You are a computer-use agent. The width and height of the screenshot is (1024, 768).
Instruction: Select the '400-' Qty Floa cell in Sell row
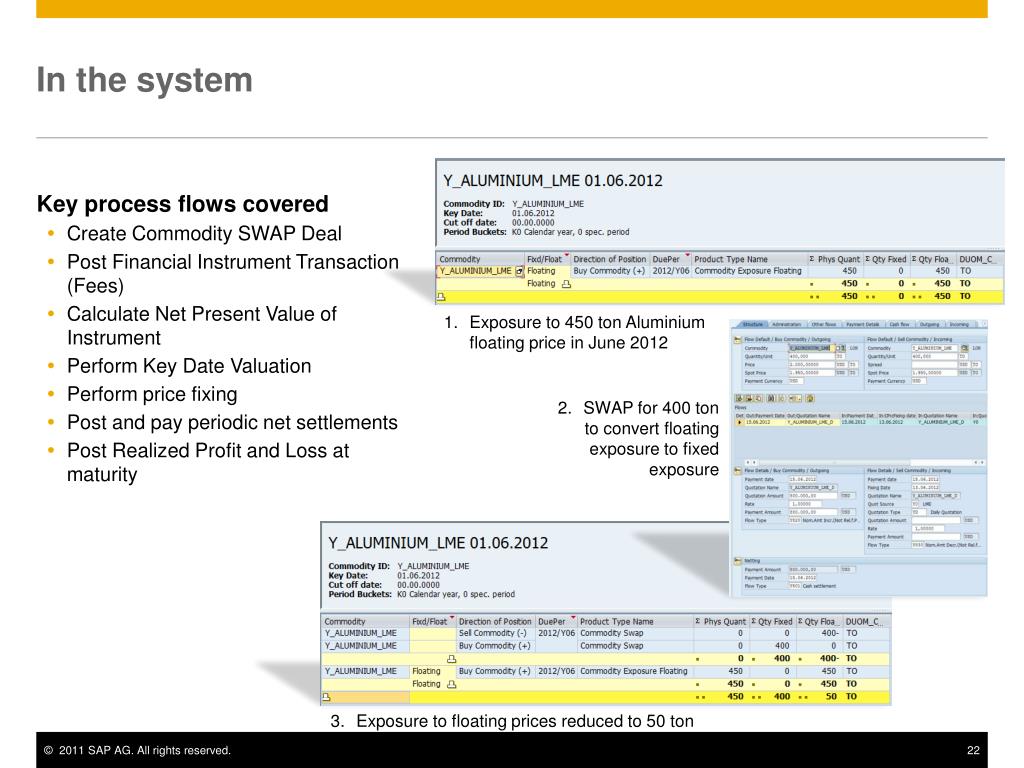click(818, 633)
